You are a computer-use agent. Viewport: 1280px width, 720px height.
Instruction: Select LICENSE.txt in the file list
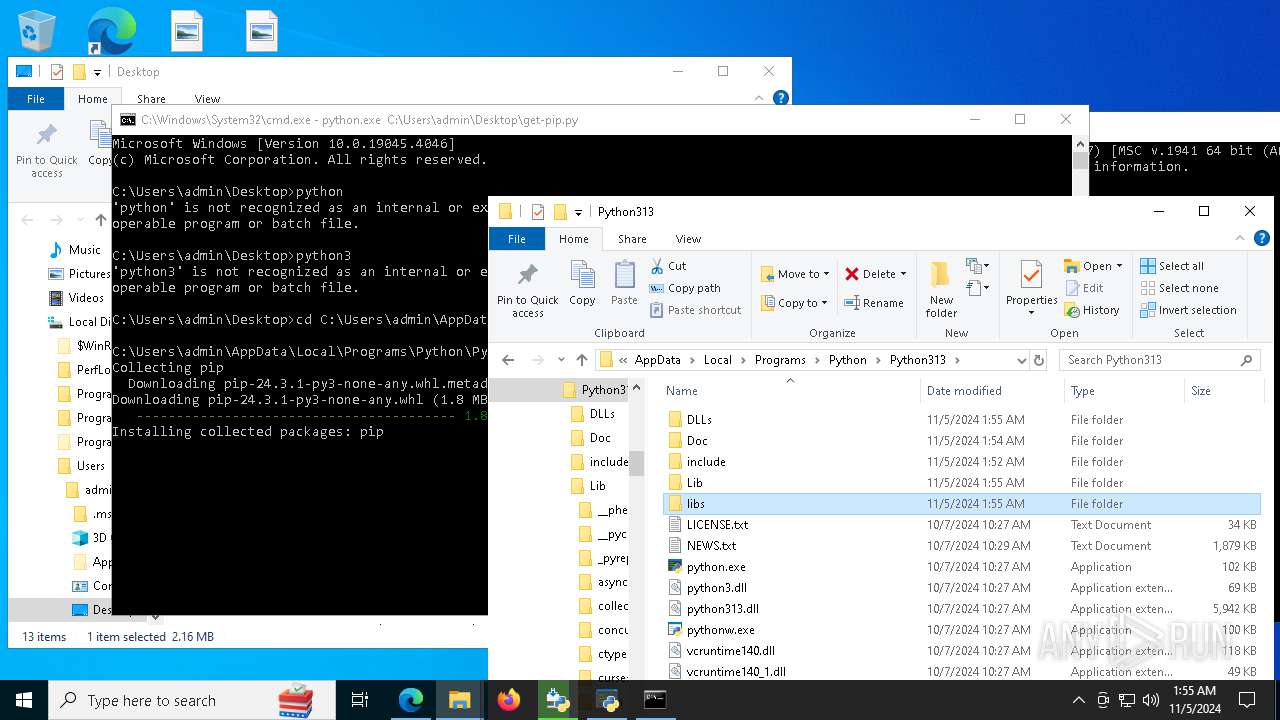(717, 525)
